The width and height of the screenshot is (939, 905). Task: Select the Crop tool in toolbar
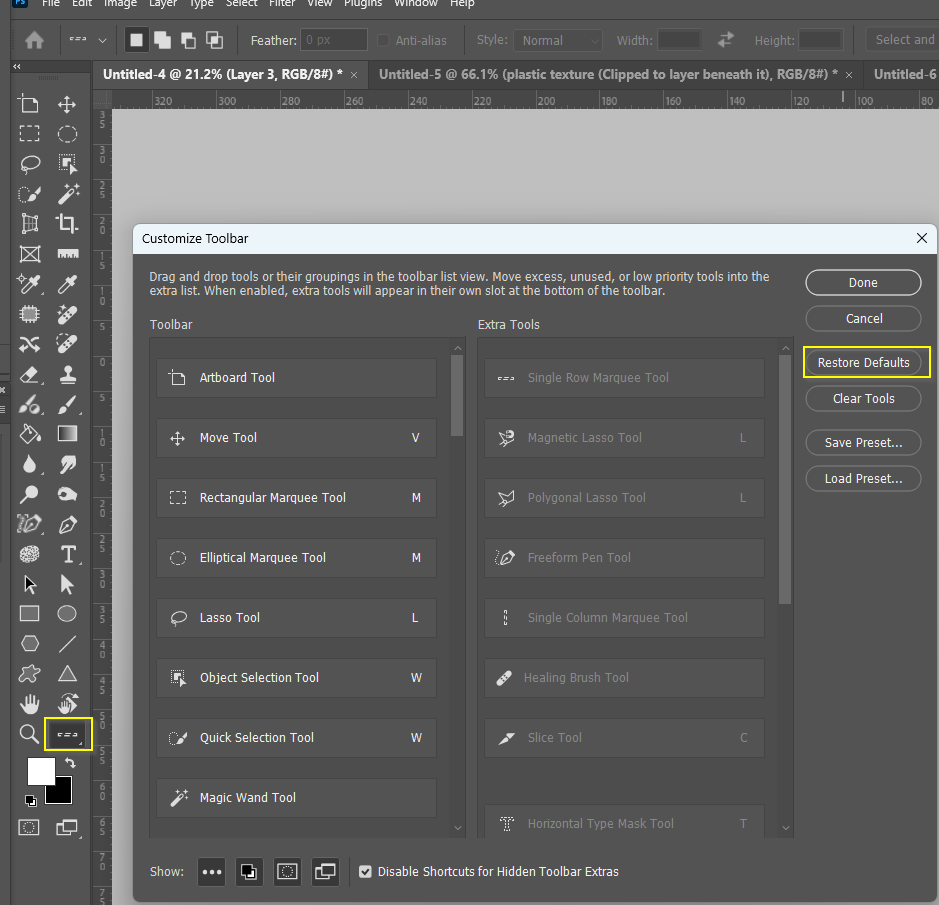tap(67, 223)
